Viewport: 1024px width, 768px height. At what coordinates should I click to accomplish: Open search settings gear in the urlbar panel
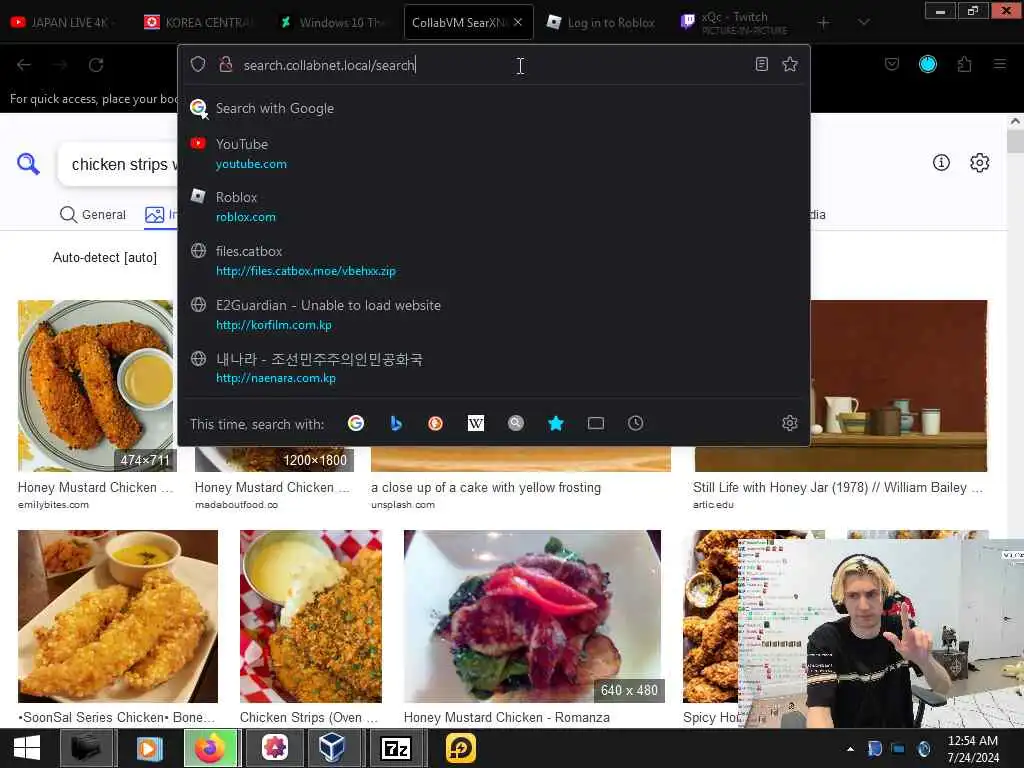[790, 423]
